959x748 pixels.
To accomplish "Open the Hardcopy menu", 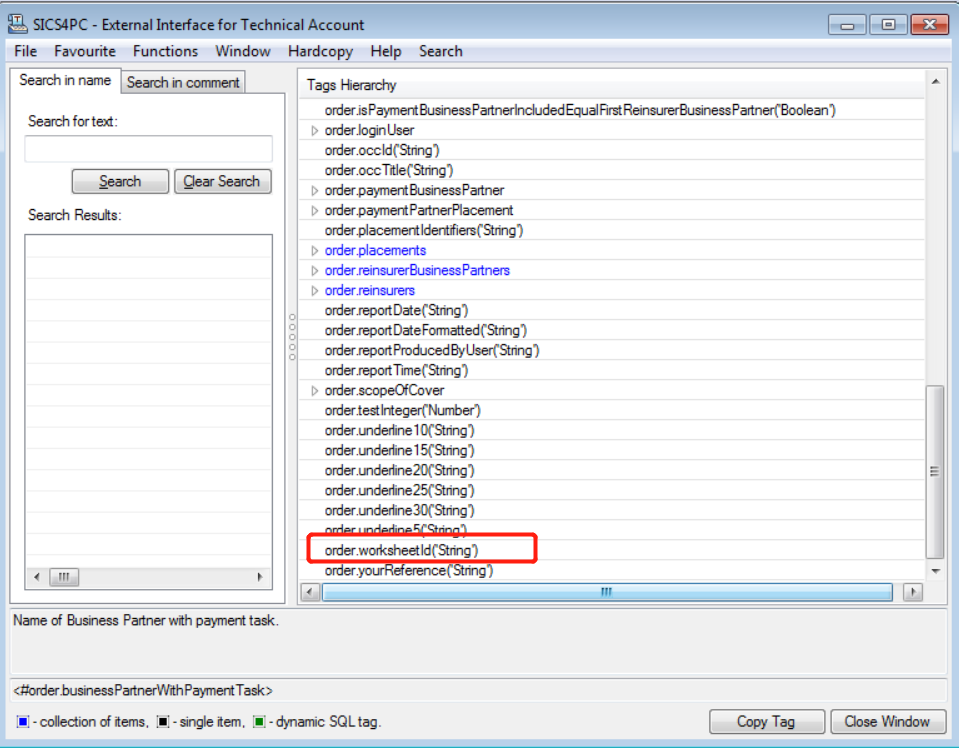I will 320,51.
